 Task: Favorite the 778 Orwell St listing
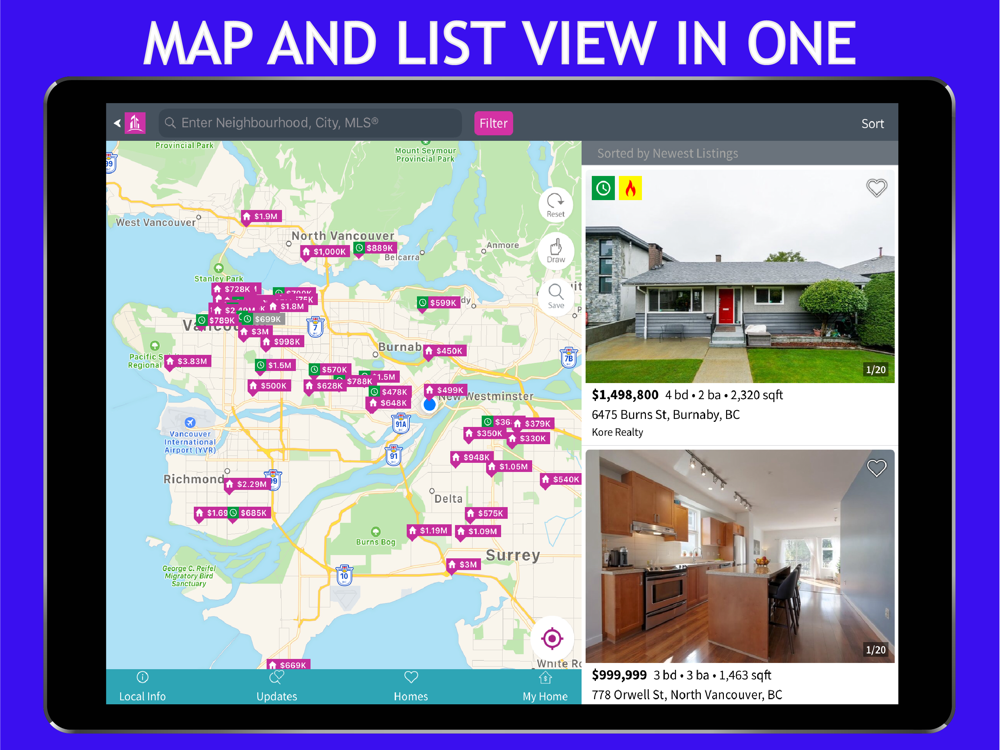(876, 468)
